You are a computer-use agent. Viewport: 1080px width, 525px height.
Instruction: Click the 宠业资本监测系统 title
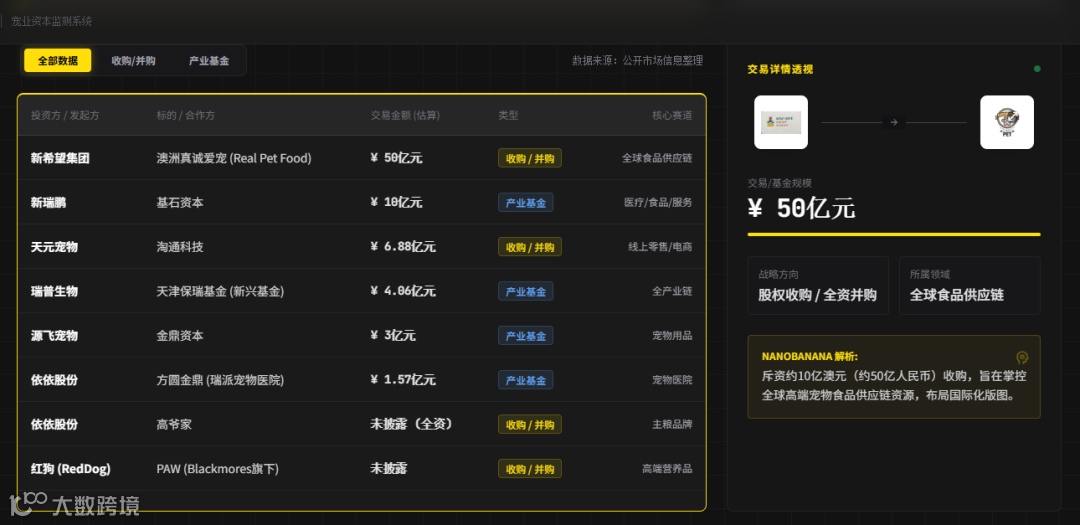click(51, 21)
